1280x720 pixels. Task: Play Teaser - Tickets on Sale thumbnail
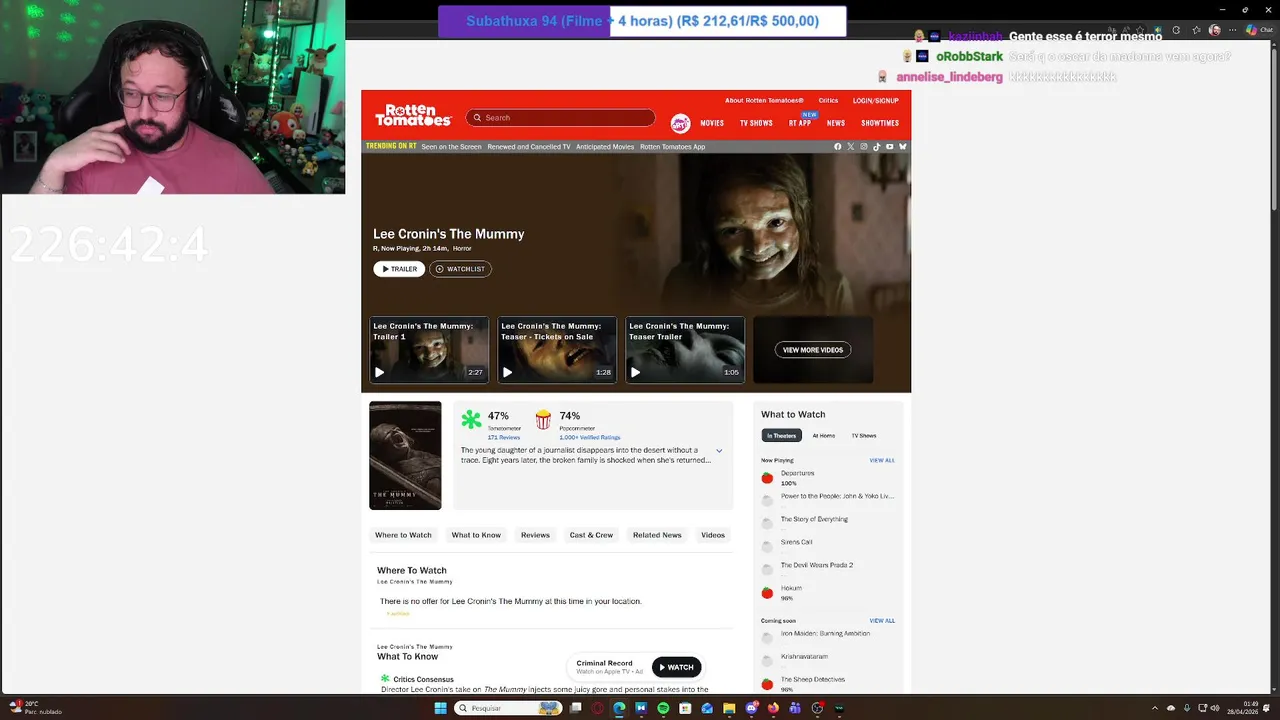(x=557, y=350)
